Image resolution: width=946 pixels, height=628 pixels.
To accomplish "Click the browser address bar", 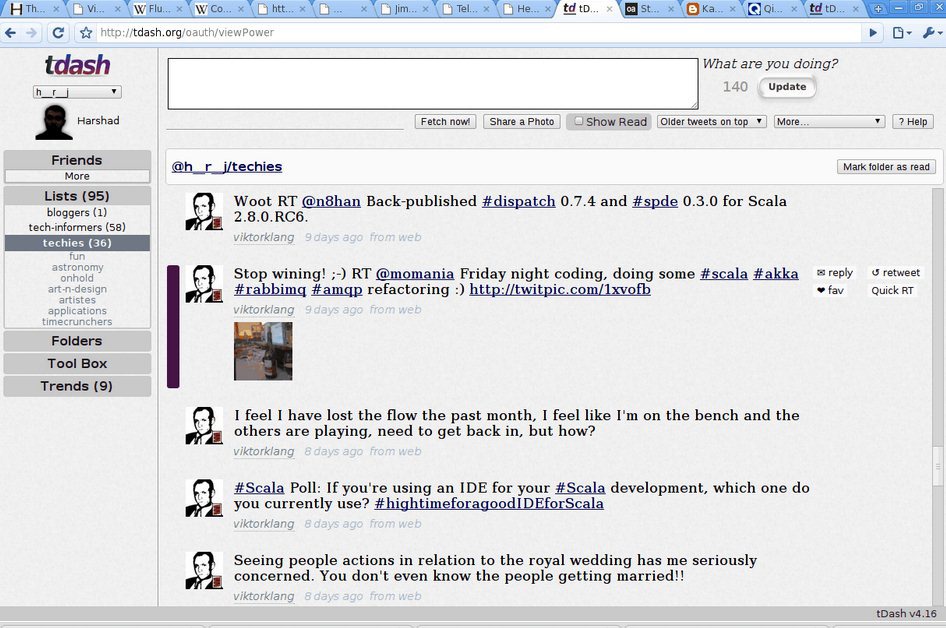I will 471,33.
